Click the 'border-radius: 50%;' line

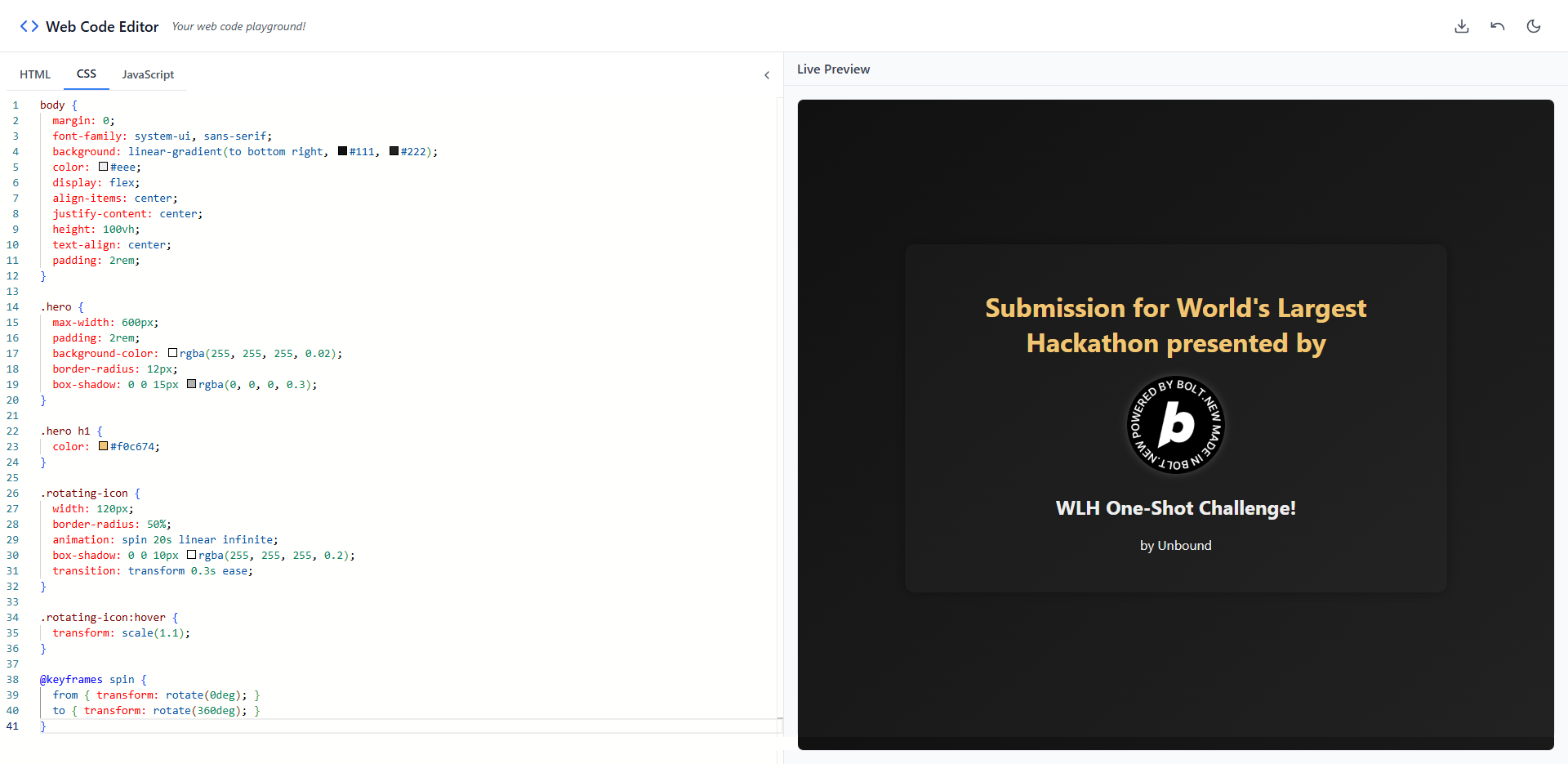[112, 524]
